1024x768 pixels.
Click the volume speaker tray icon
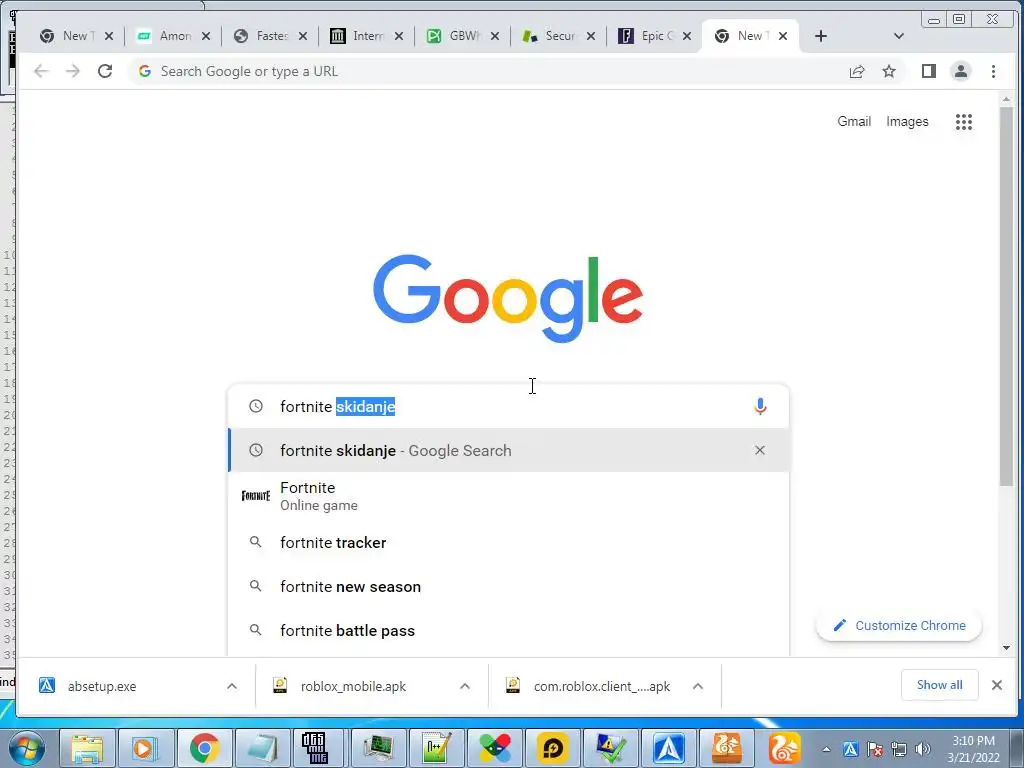923,749
